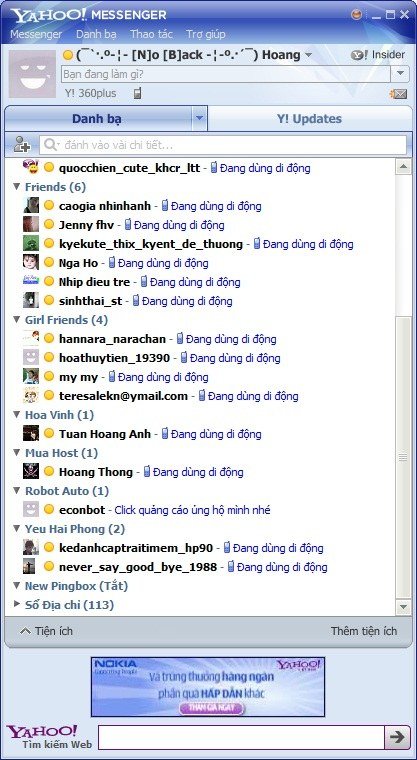Click the Yahoo web search input field

click(x=241, y=737)
